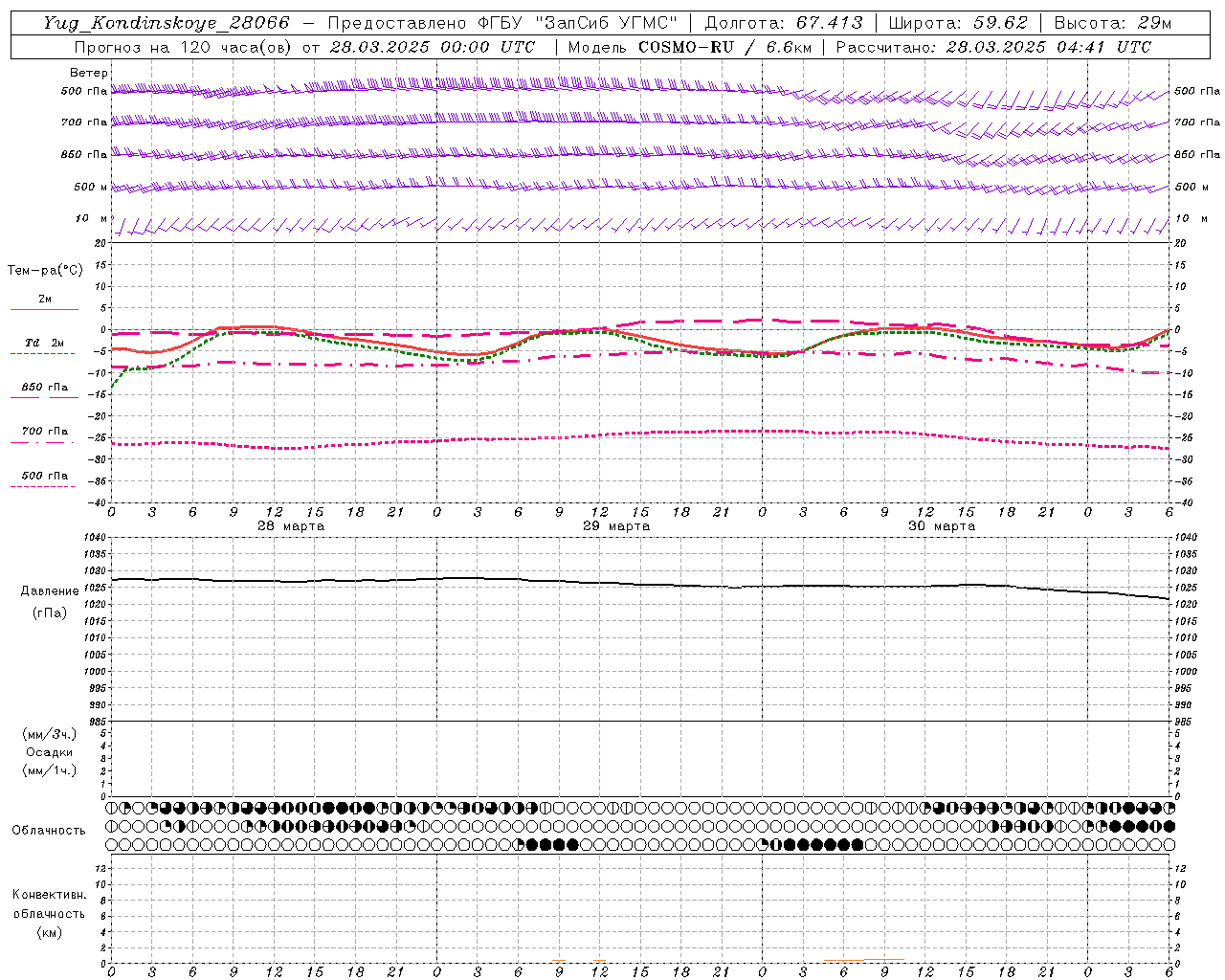Screen dimensions: 1225x980
Task: Click the Конвективн. label of convective panel
Action: (x=49, y=895)
